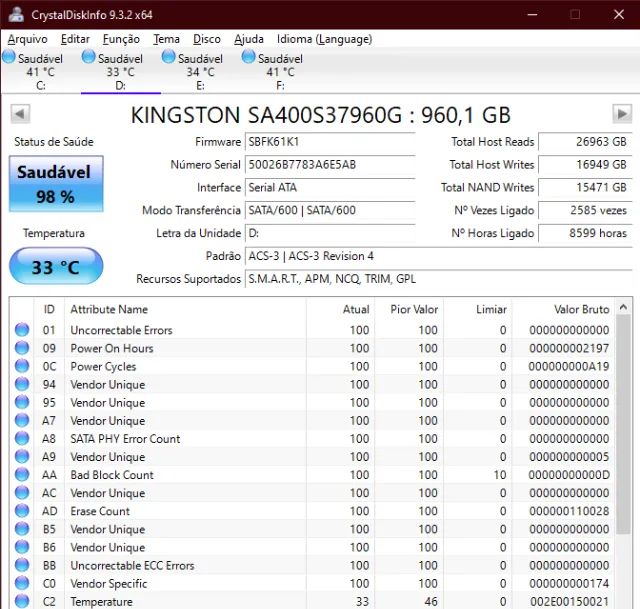Click the Atual column header
The image size is (640, 609).
pos(340,309)
